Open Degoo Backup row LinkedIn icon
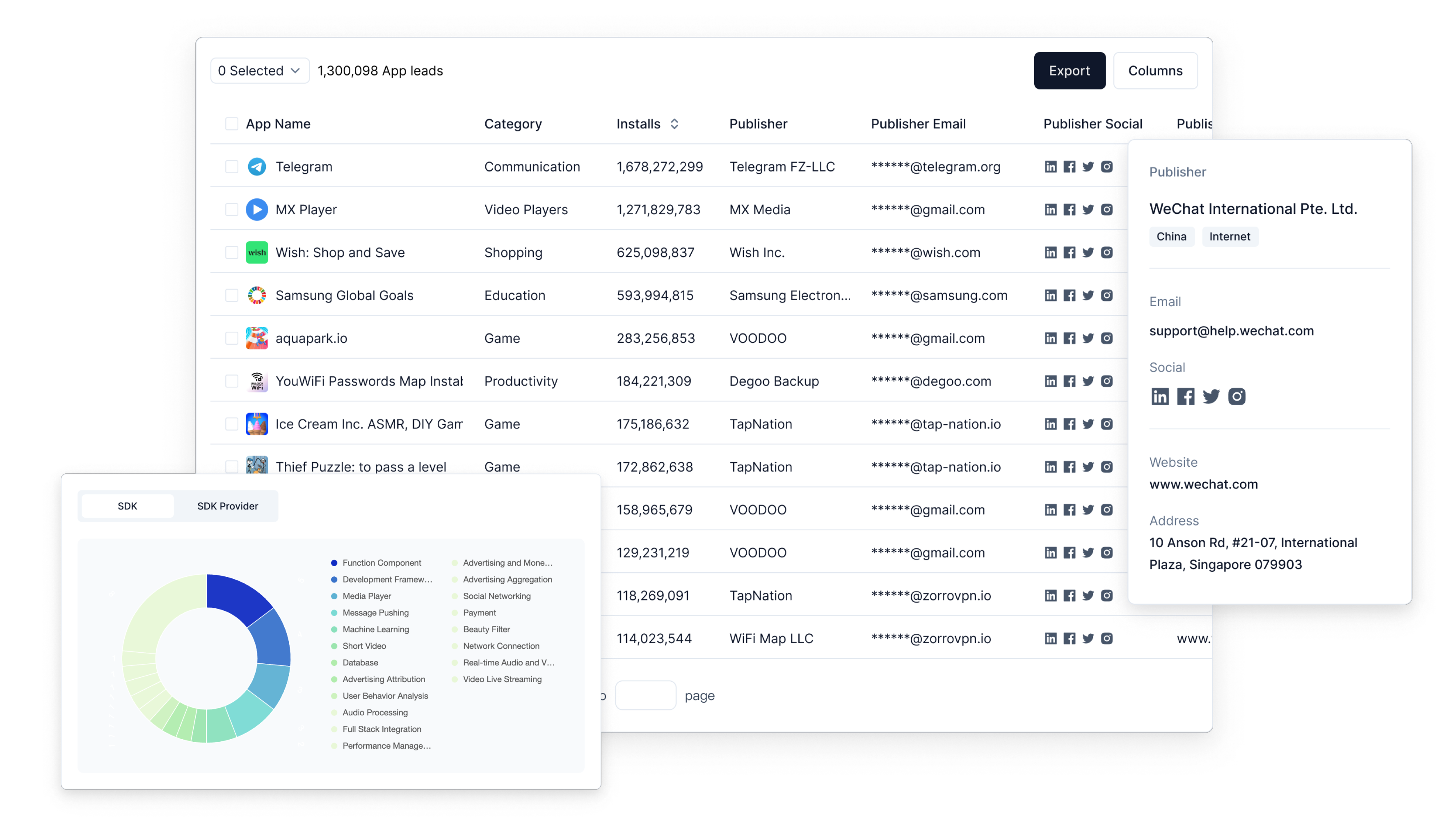Viewport: 1456px width, 823px height. [x=1050, y=381]
